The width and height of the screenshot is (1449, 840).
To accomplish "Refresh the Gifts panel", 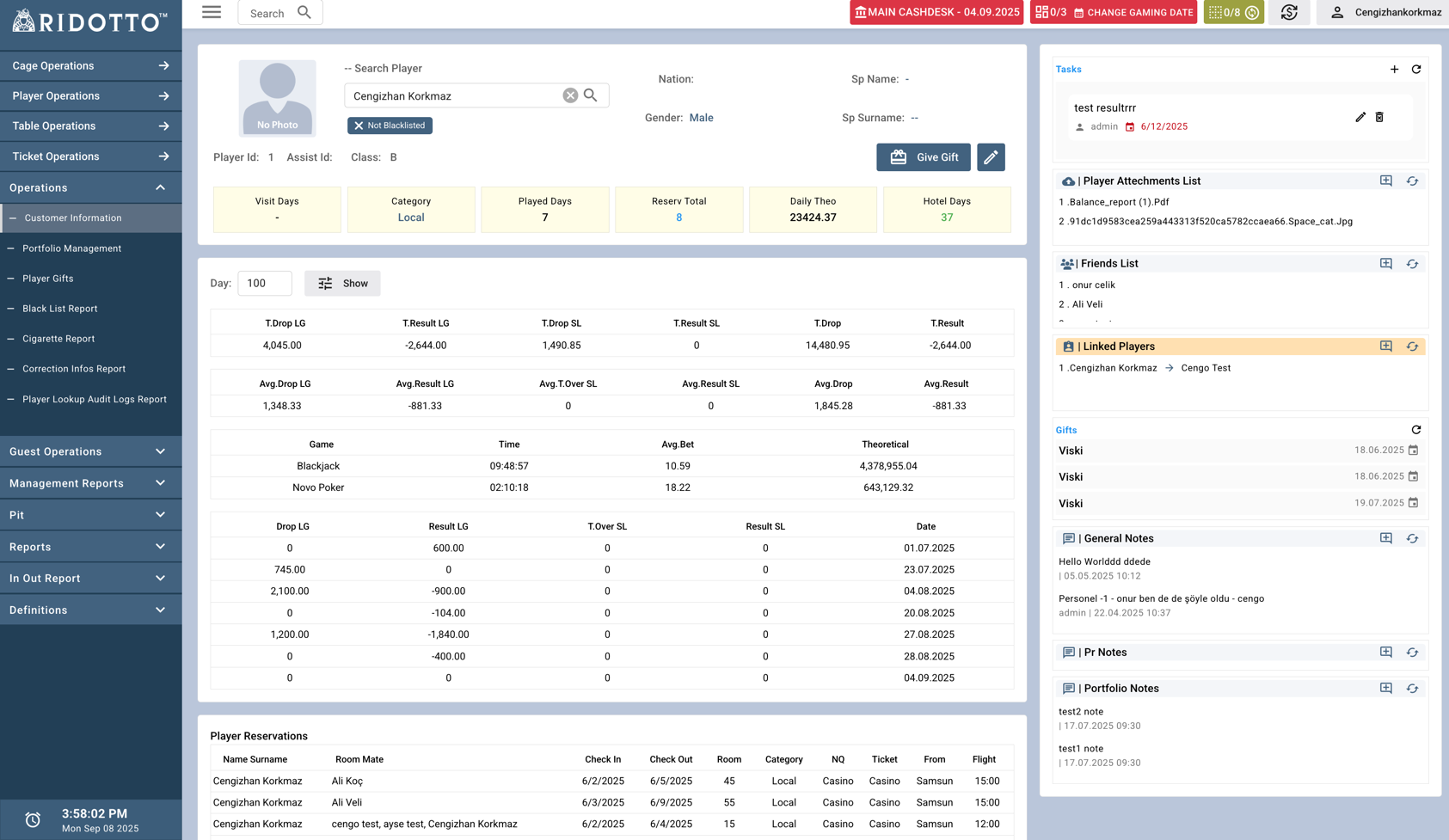I will 1416,430.
